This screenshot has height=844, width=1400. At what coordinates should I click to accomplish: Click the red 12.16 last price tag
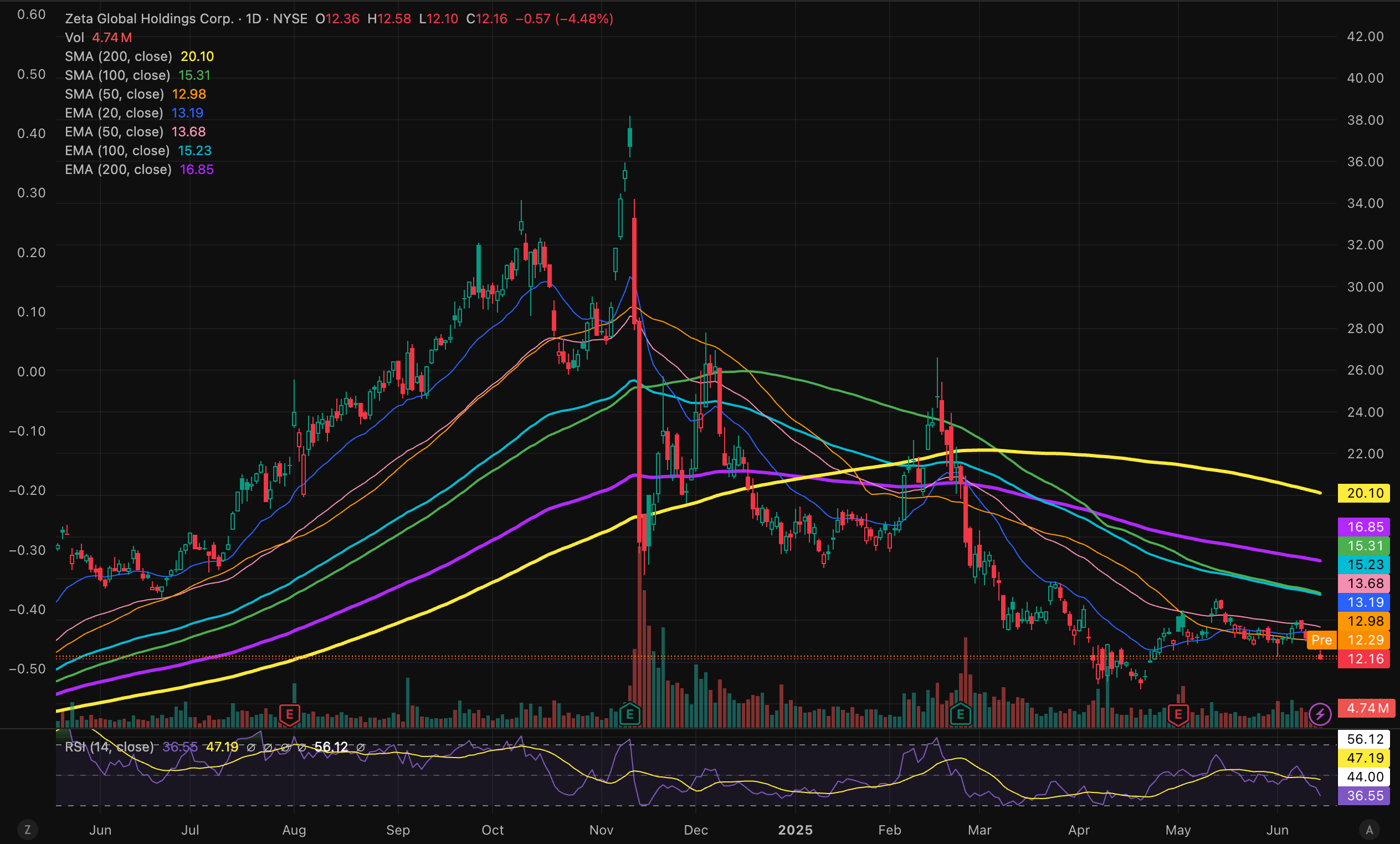[x=1364, y=659]
